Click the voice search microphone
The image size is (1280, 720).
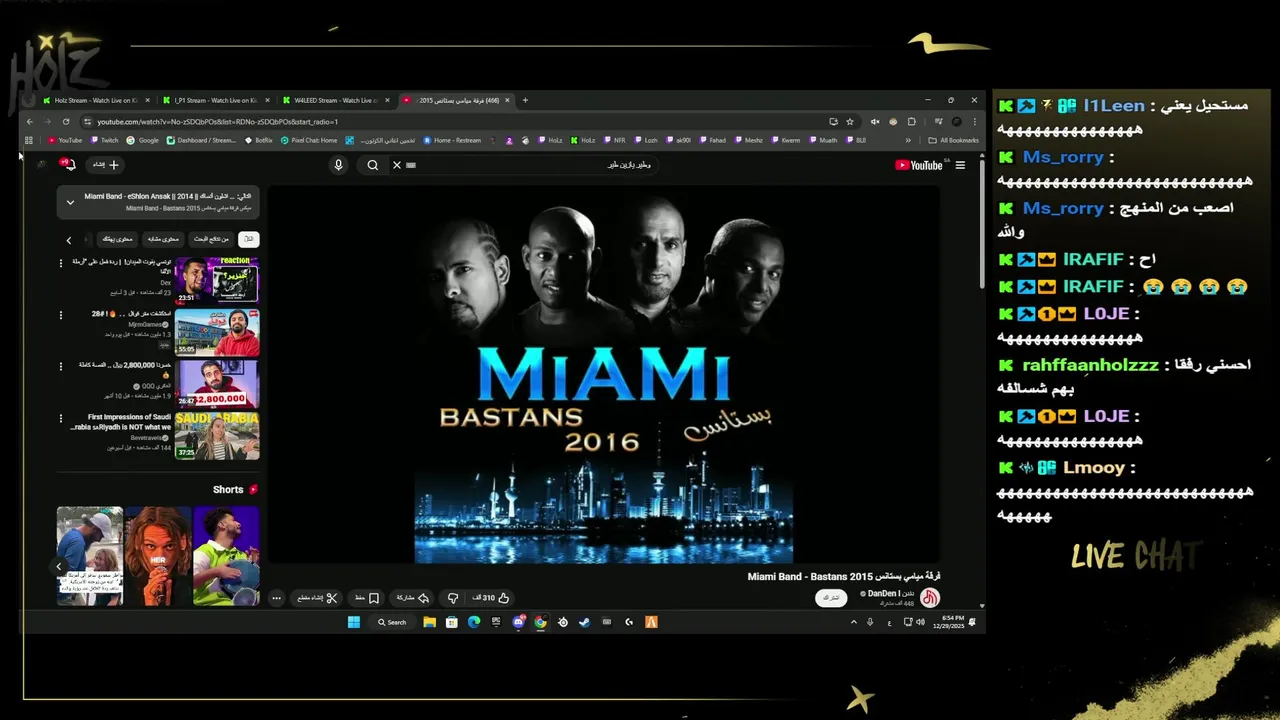(x=338, y=165)
